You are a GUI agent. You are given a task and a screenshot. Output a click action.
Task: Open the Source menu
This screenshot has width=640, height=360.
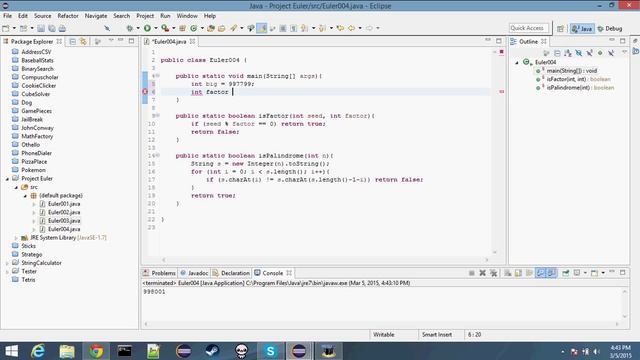(42, 16)
